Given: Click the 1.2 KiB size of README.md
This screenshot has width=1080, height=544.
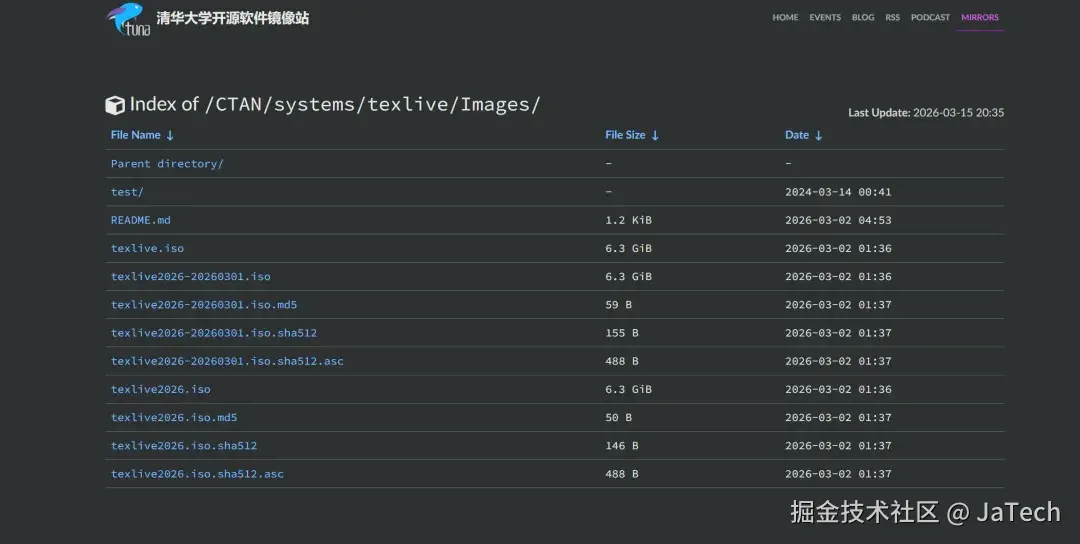Looking at the screenshot, I should [x=628, y=220].
